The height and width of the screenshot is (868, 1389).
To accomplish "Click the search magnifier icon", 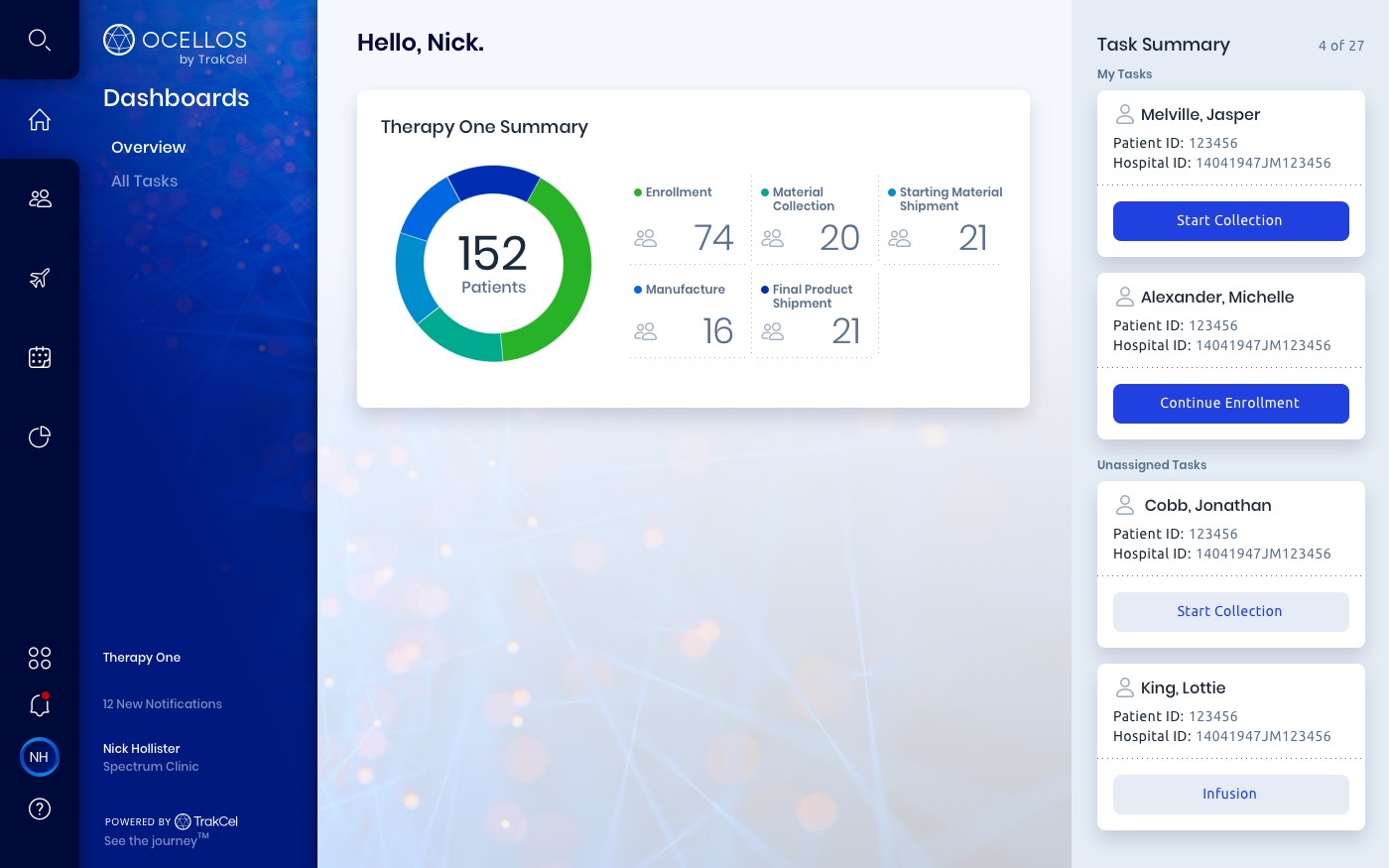I will point(40,40).
